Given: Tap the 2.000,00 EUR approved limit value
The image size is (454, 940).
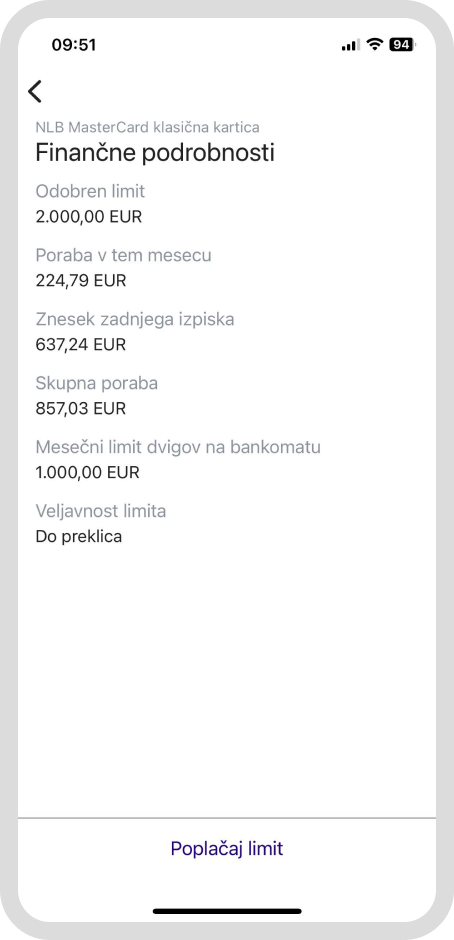Looking at the screenshot, I should pos(89,216).
